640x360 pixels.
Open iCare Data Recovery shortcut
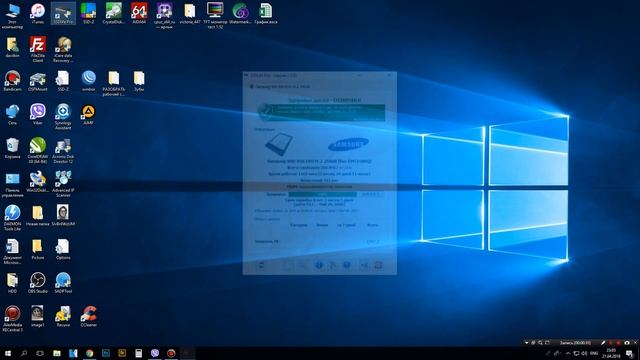tap(63, 49)
